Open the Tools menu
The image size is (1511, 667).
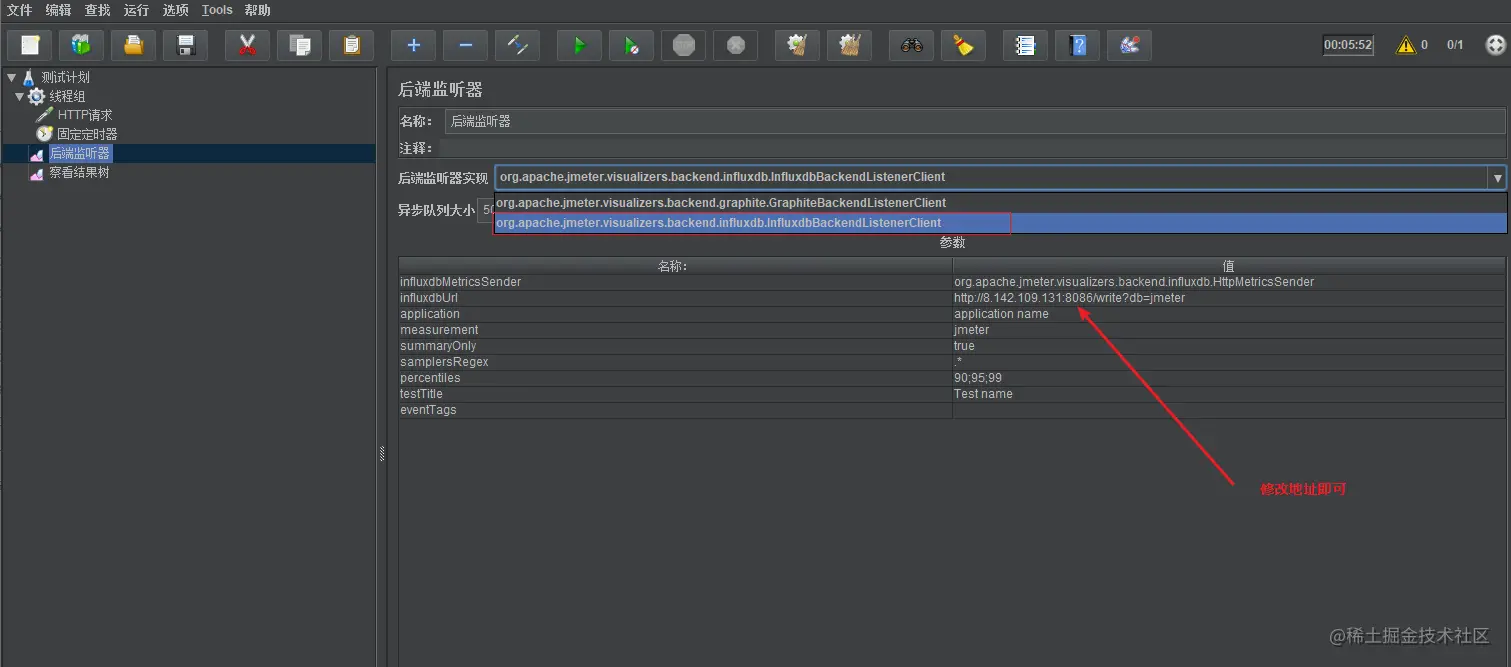pyautogui.click(x=217, y=10)
